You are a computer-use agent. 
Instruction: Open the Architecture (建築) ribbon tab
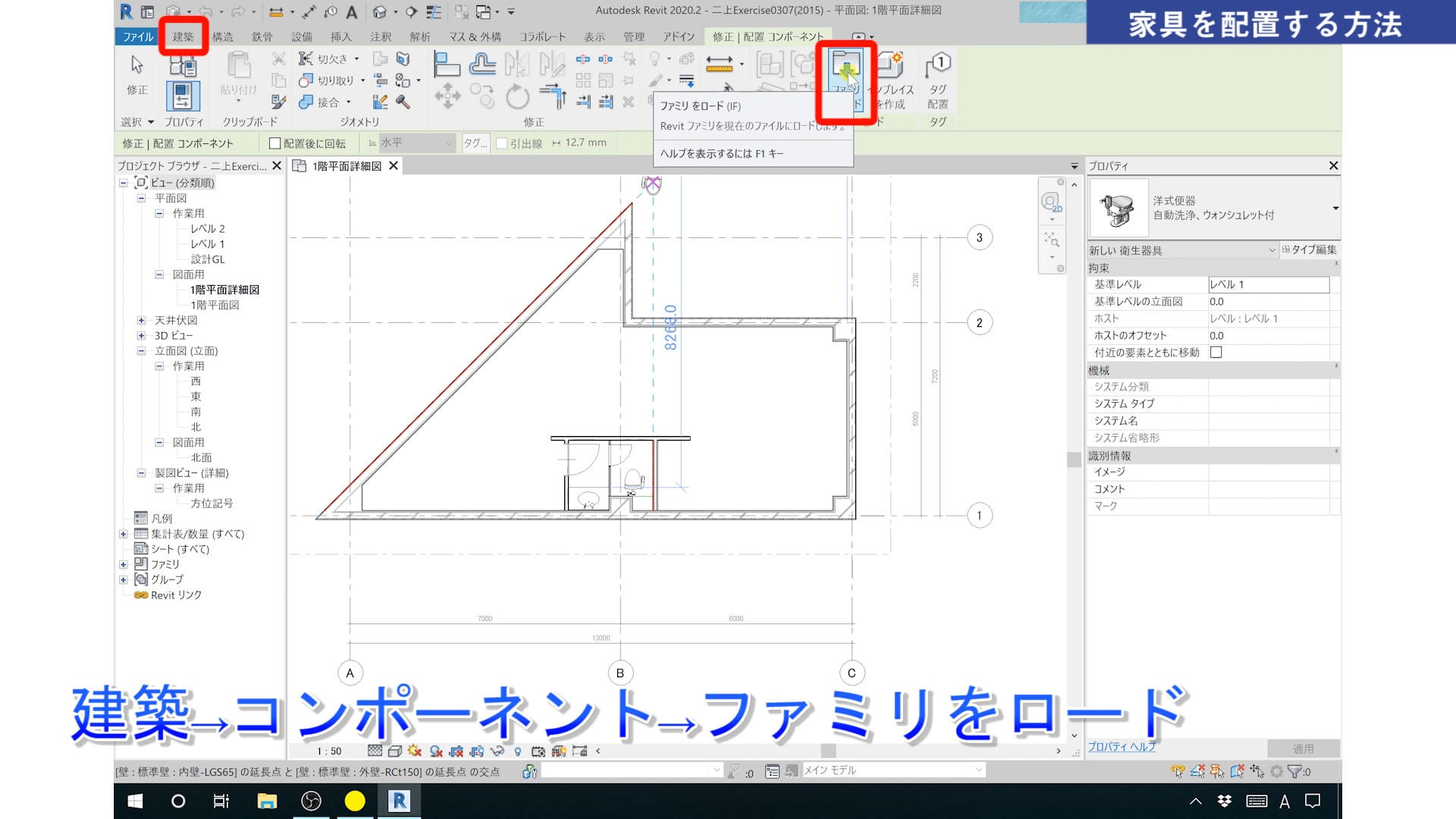pos(183,36)
